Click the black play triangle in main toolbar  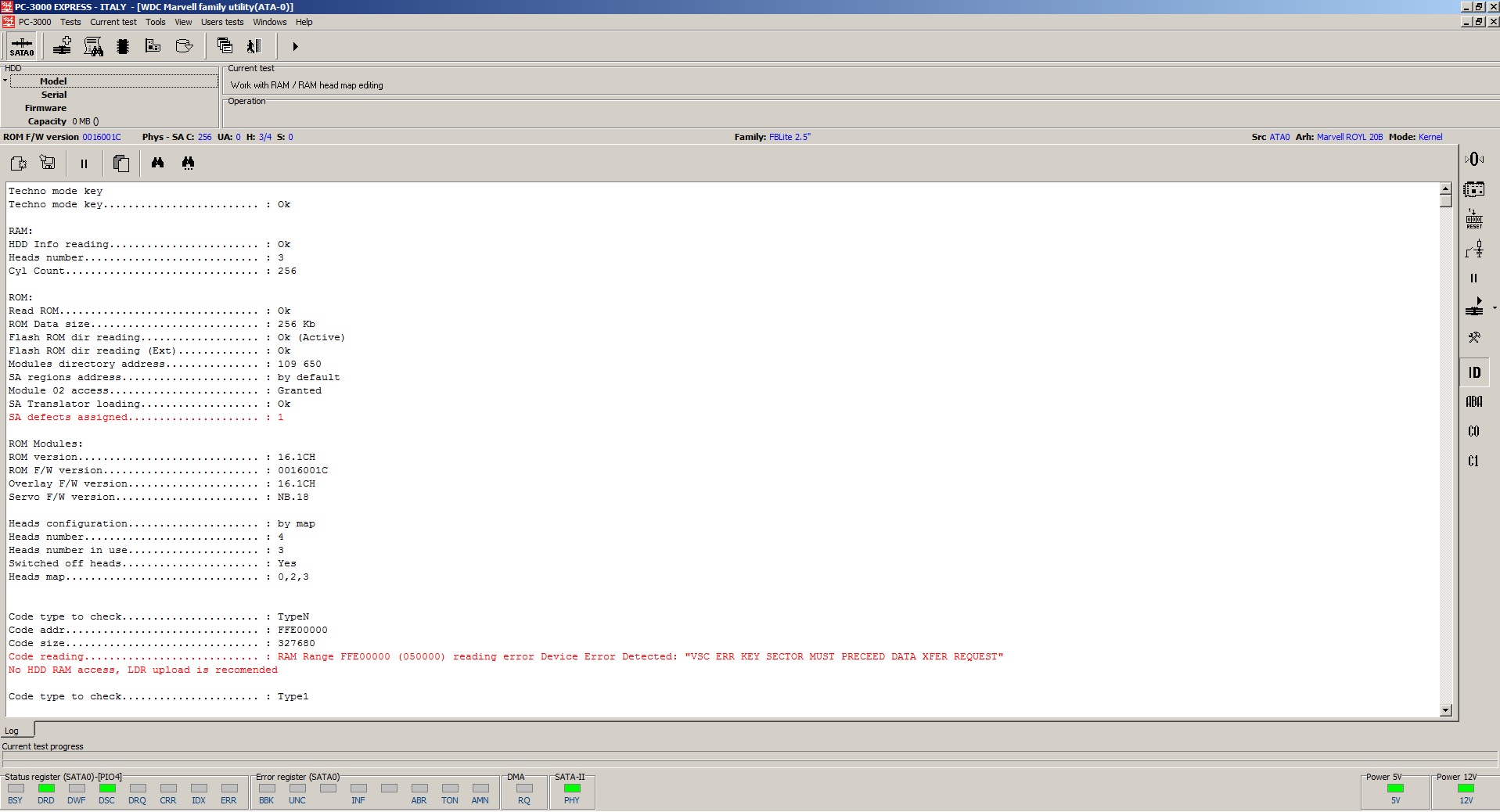(x=295, y=46)
